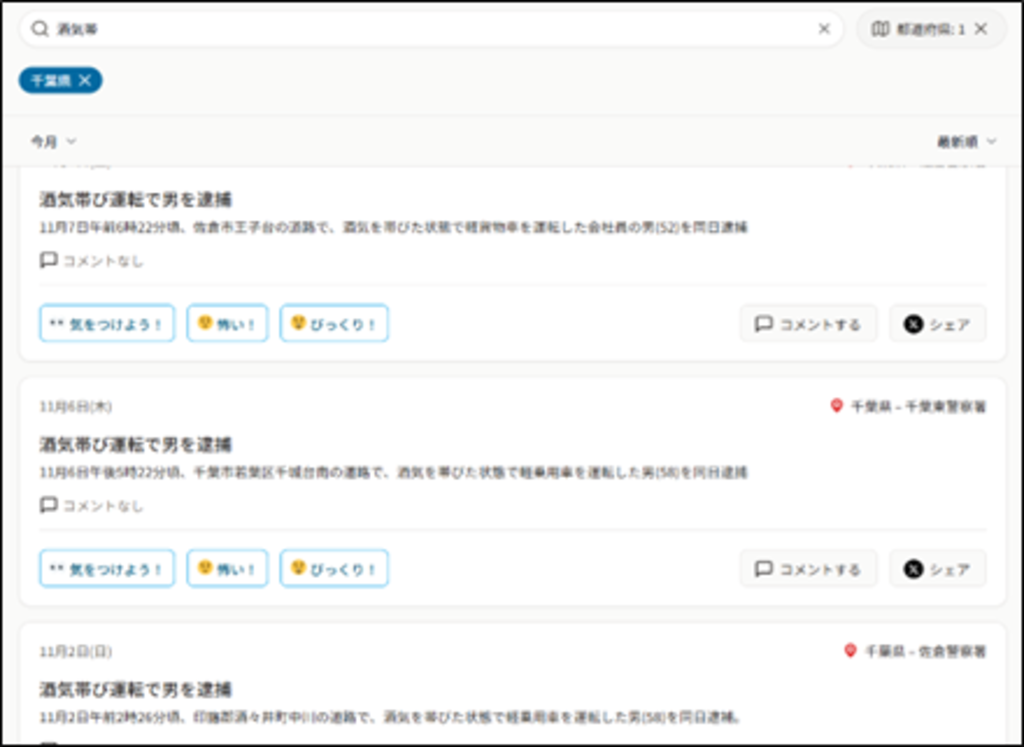
Task: Toggle 怖い！ reaction on first post
Action: pos(227,324)
